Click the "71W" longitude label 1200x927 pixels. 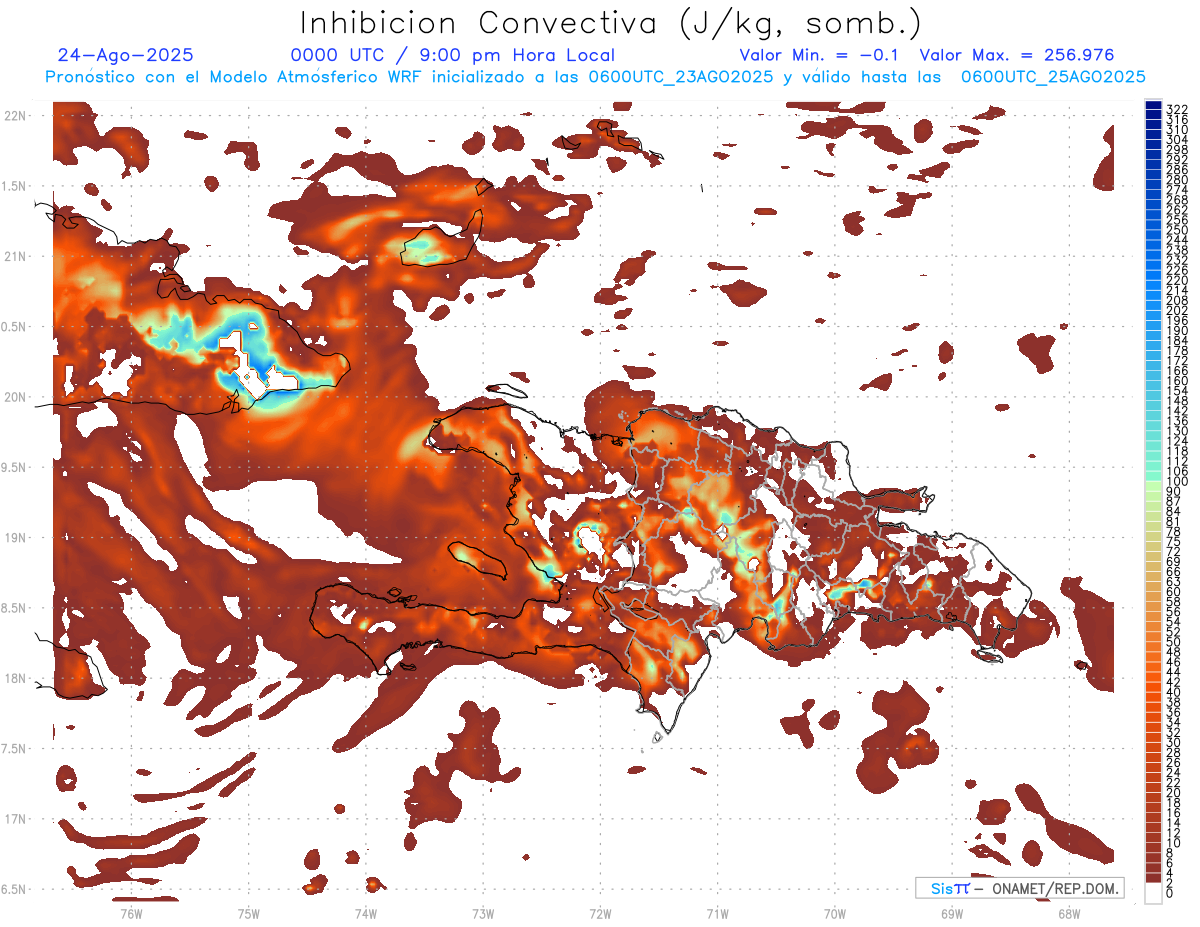pos(717,914)
